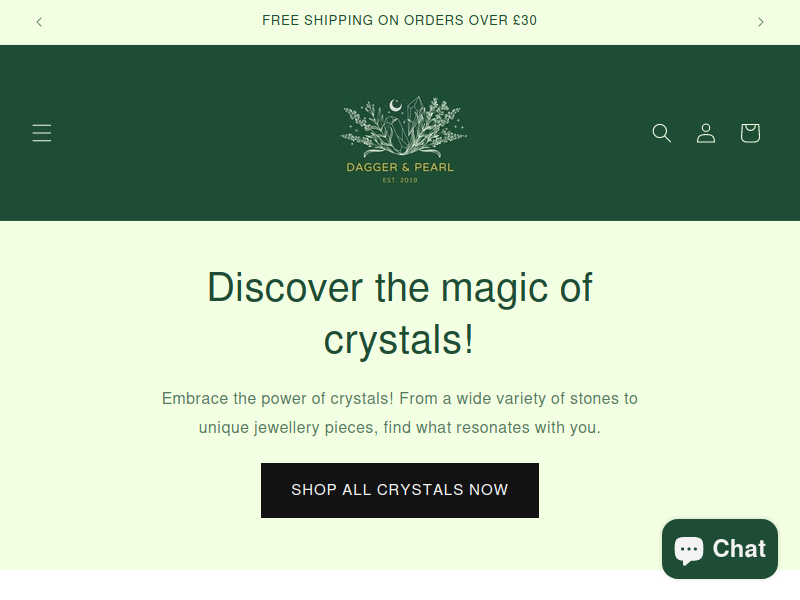Click the Shopify chat speech-bubble icon
This screenshot has height=600, width=800.
click(689, 550)
